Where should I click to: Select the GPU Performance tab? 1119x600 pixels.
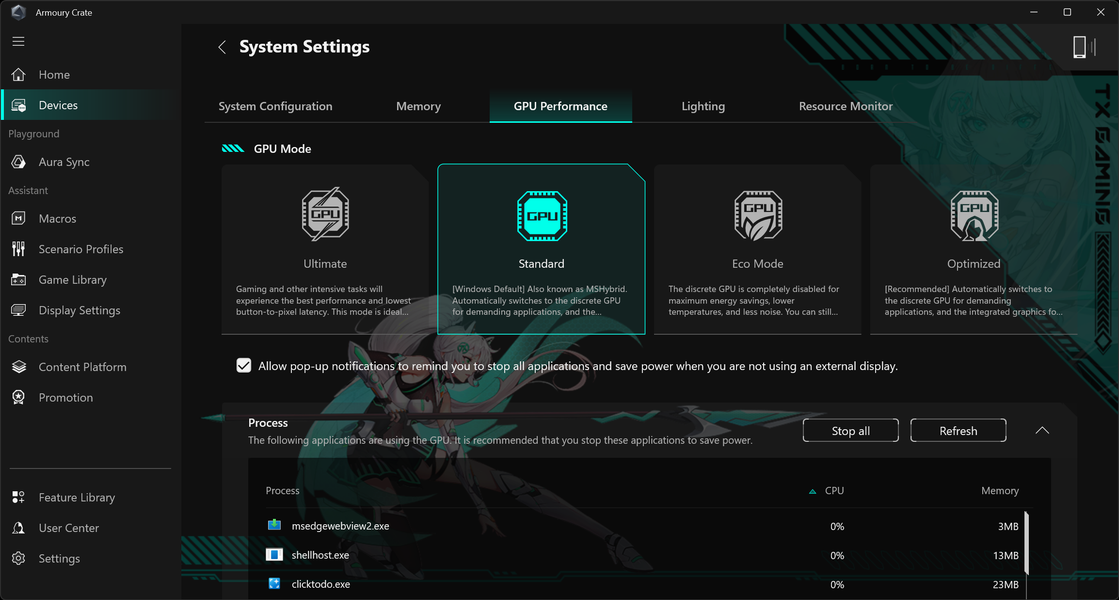tap(561, 106)
